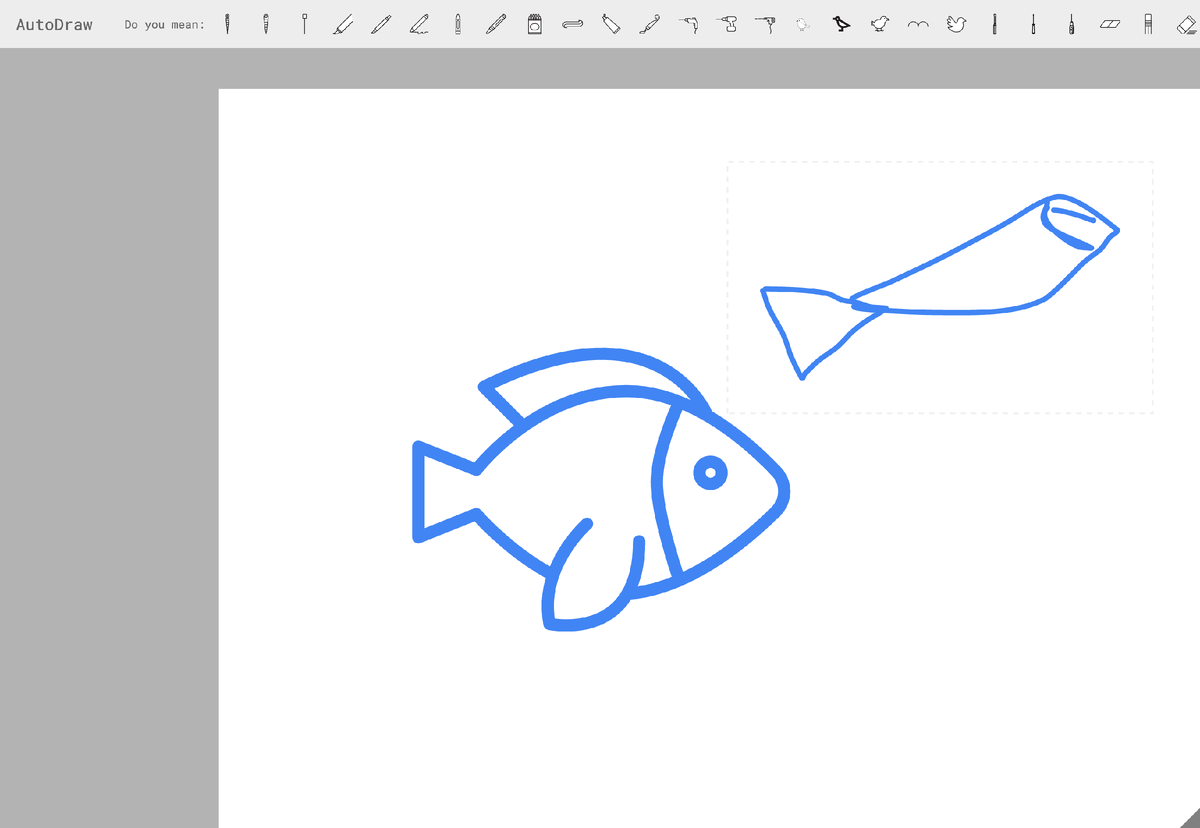
Task: Pick the flat parallelogram eraser suggestion
Action: (x=1109, y=24)
